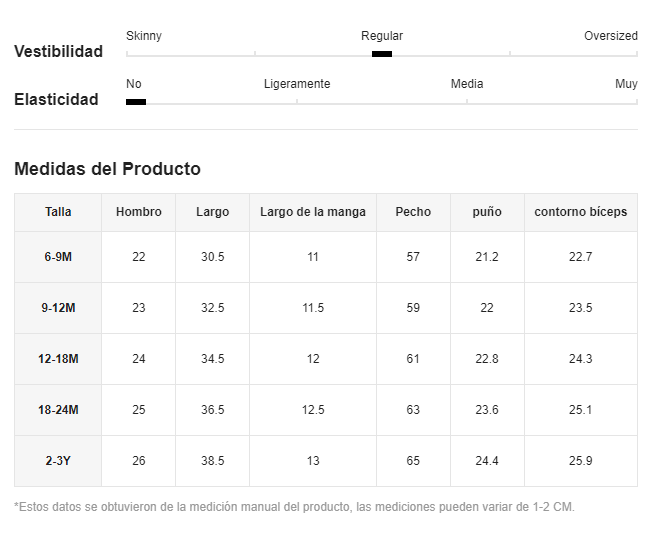Screen dimensions: 664x534
Task: Click the contorno bíceps column header
Action: (581, 212)
